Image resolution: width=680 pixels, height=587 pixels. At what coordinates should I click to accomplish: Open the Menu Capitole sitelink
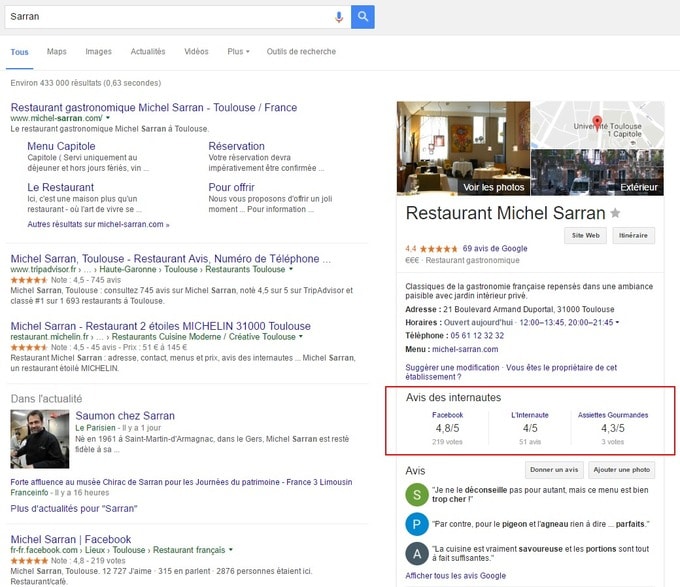(x=61, y=146)
